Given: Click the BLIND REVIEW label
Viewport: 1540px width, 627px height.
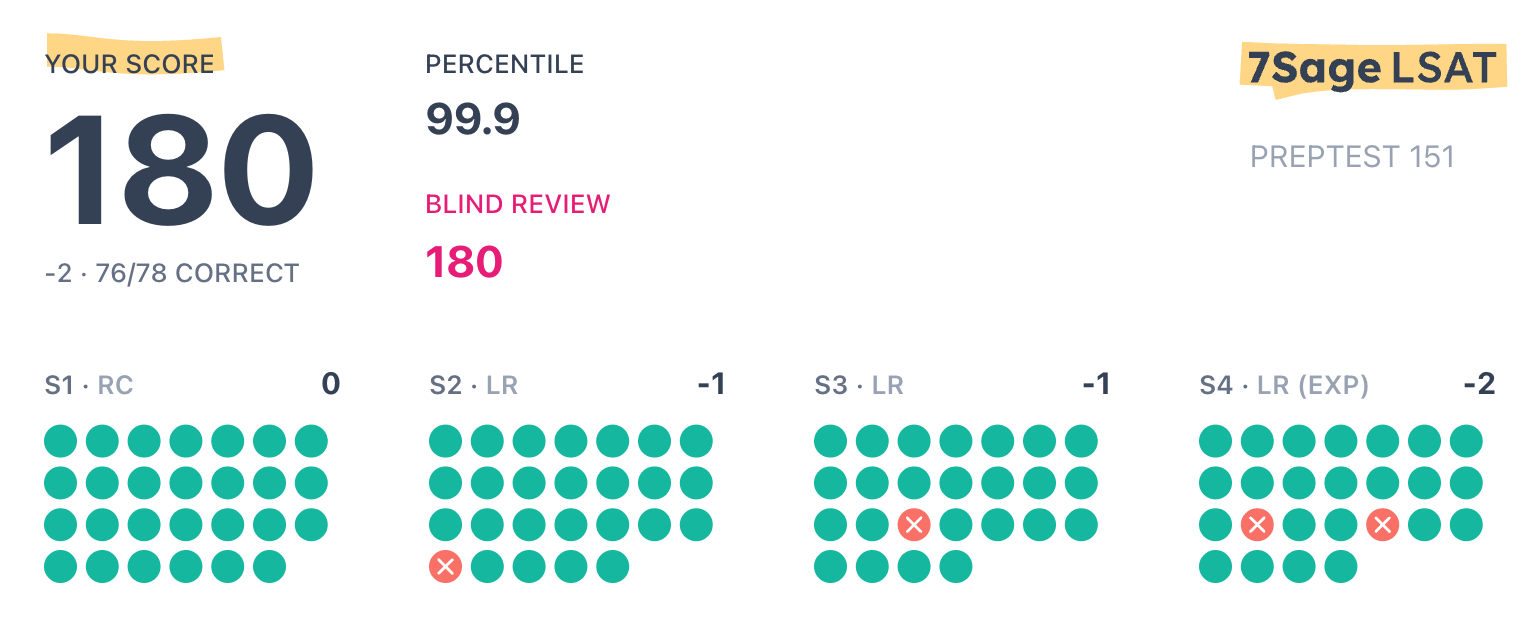Looking at the screenshot, I should click(x=518, y=205).
